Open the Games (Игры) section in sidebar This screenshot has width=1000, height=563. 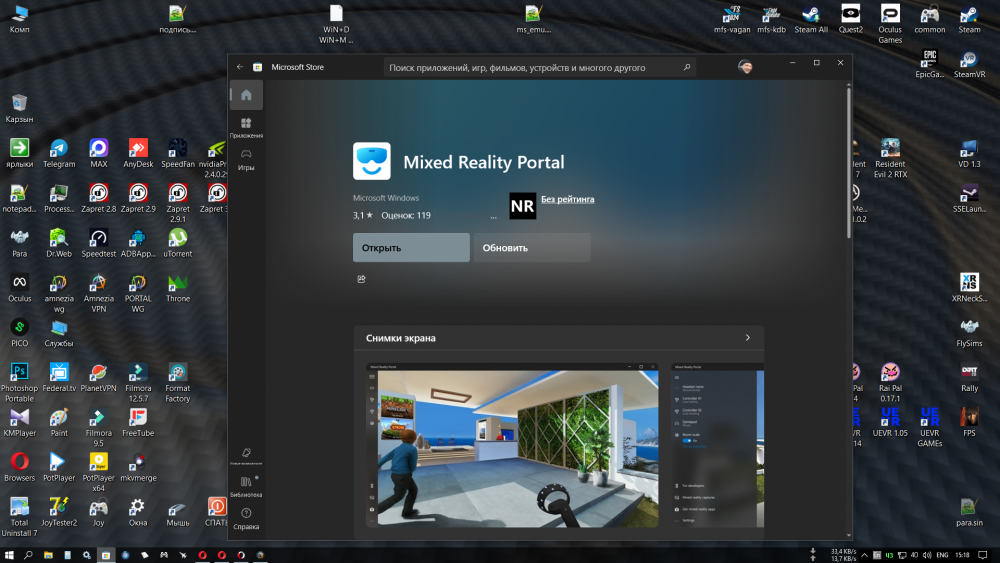(246, 159)
